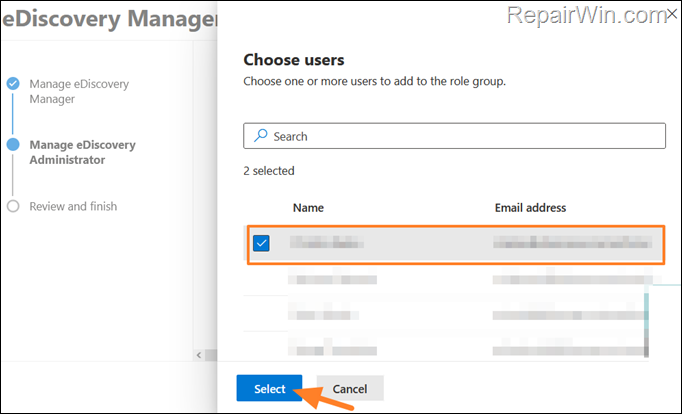The height and width of the screenshot is (414, 682).
Task: Click the current step filled circle icon
Action: pyautogui.click(x=13, y=144)
